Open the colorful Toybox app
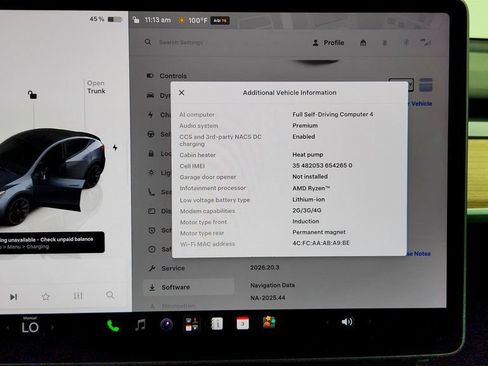The image size is (488, 366). [x=269, y=322]
